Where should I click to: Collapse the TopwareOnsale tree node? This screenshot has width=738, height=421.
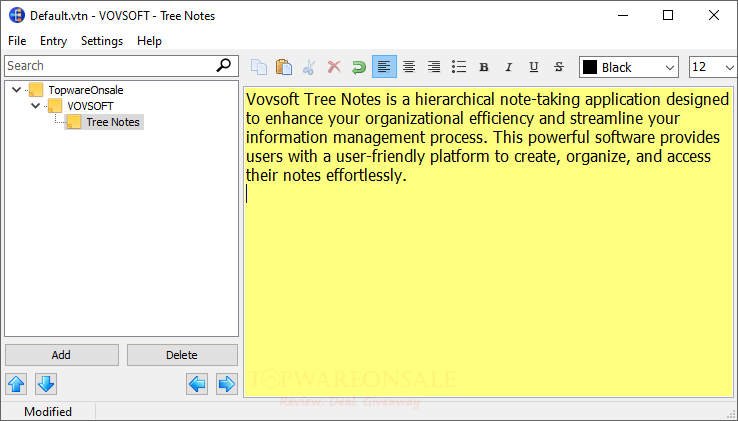pyautogui.click(x=16, y=89)
